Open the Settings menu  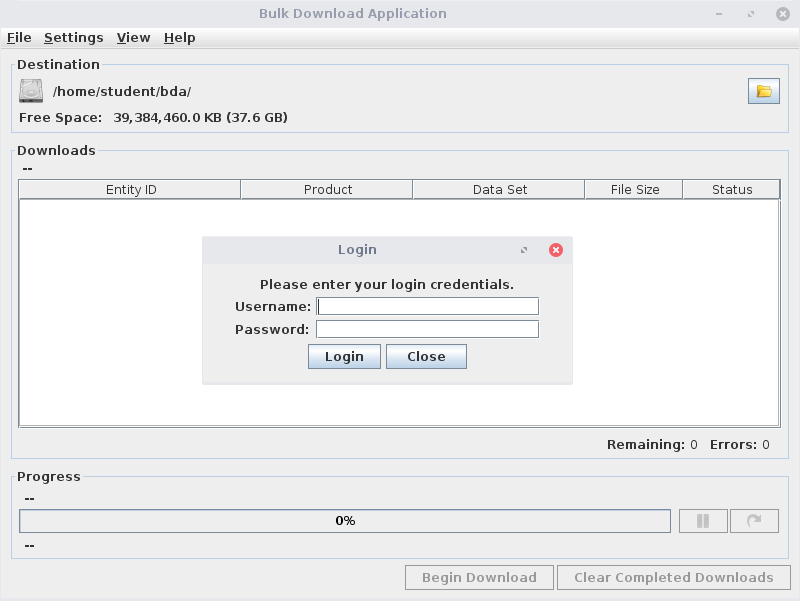73,37
